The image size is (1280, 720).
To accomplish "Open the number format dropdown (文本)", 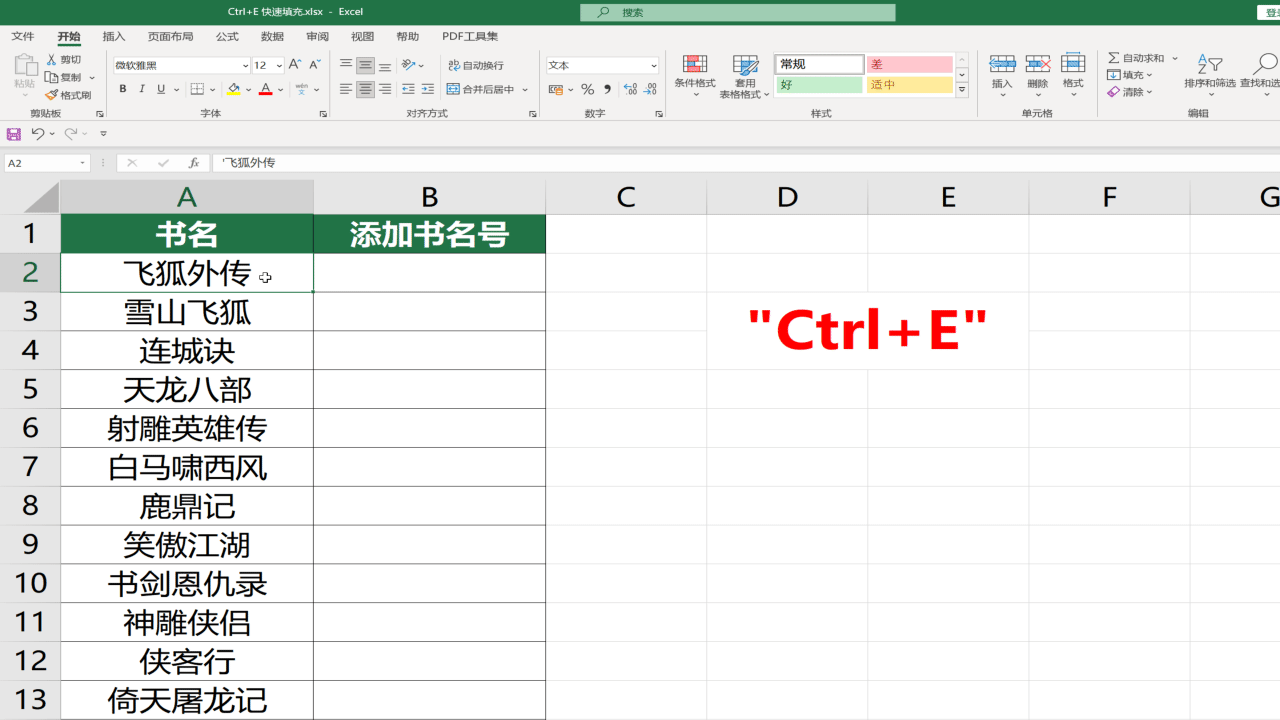I will coord(654,65).
